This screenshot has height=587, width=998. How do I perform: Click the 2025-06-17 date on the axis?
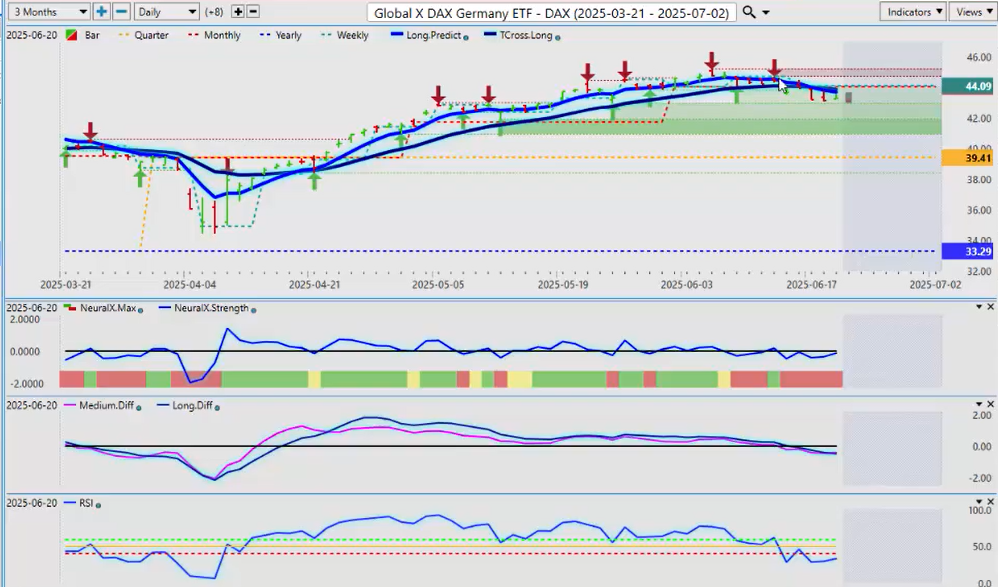click(812, 285)
